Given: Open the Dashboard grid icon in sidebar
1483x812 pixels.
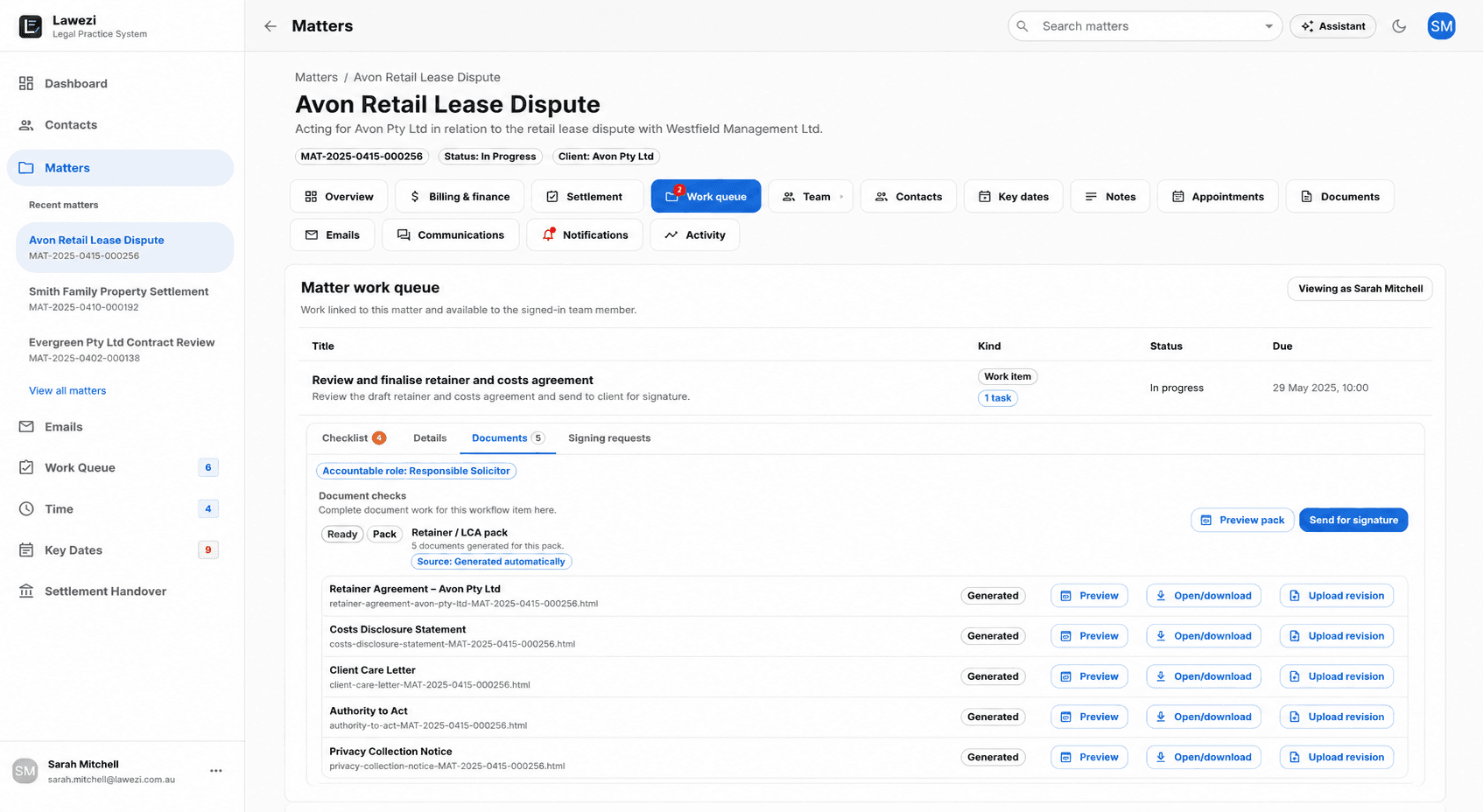Looking at the screenshot, I should click(26, 83).
